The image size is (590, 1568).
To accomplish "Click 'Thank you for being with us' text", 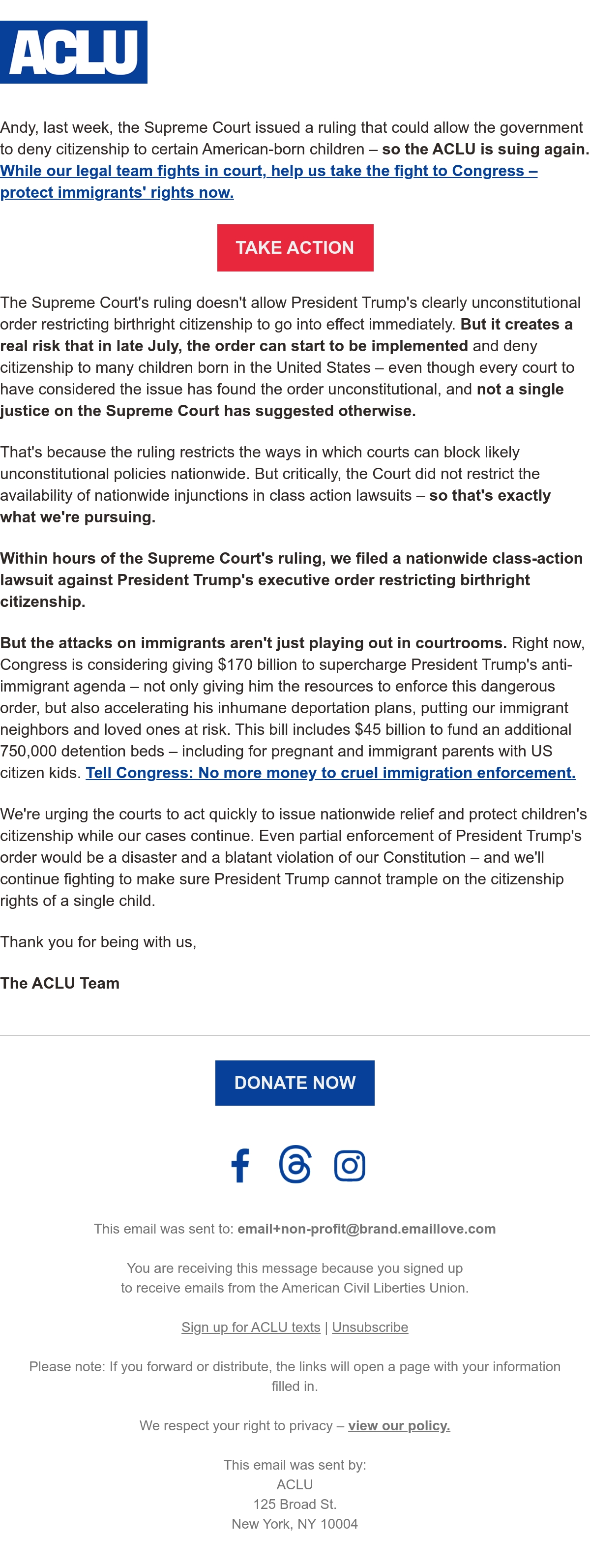I will click(x=98, y=942).
